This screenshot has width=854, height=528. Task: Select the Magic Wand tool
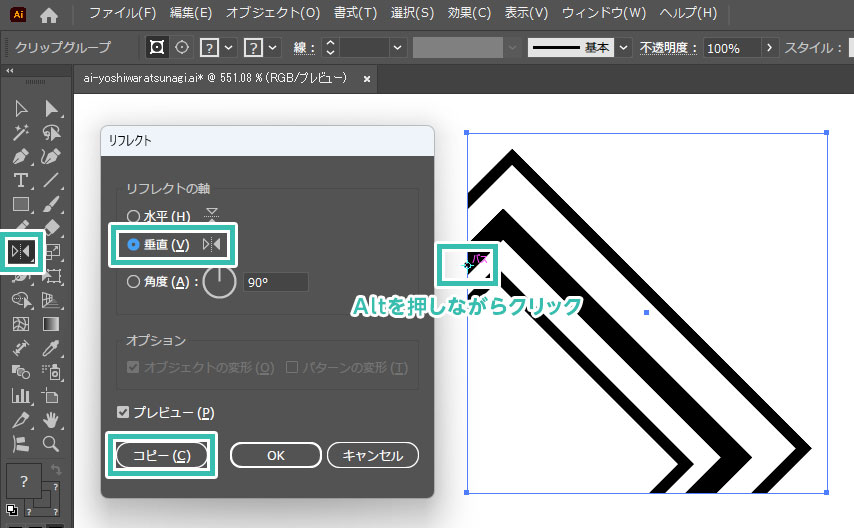click(x=21, y=133)
